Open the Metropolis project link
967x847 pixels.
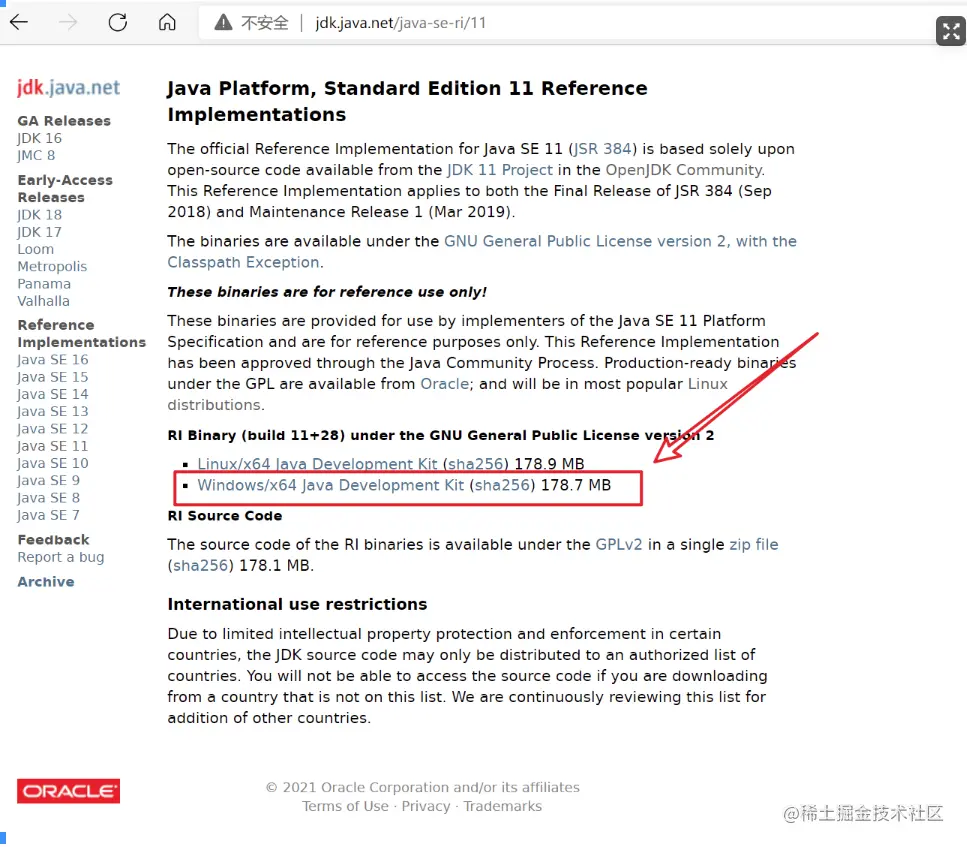pos(52,266)
